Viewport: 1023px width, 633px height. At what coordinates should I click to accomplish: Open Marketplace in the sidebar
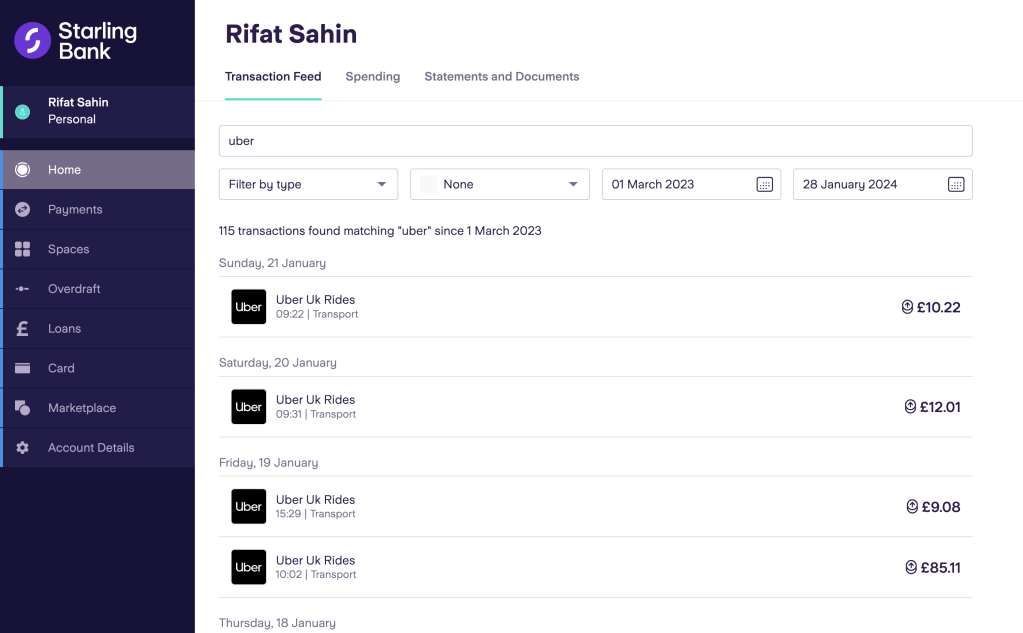(98, 408)
